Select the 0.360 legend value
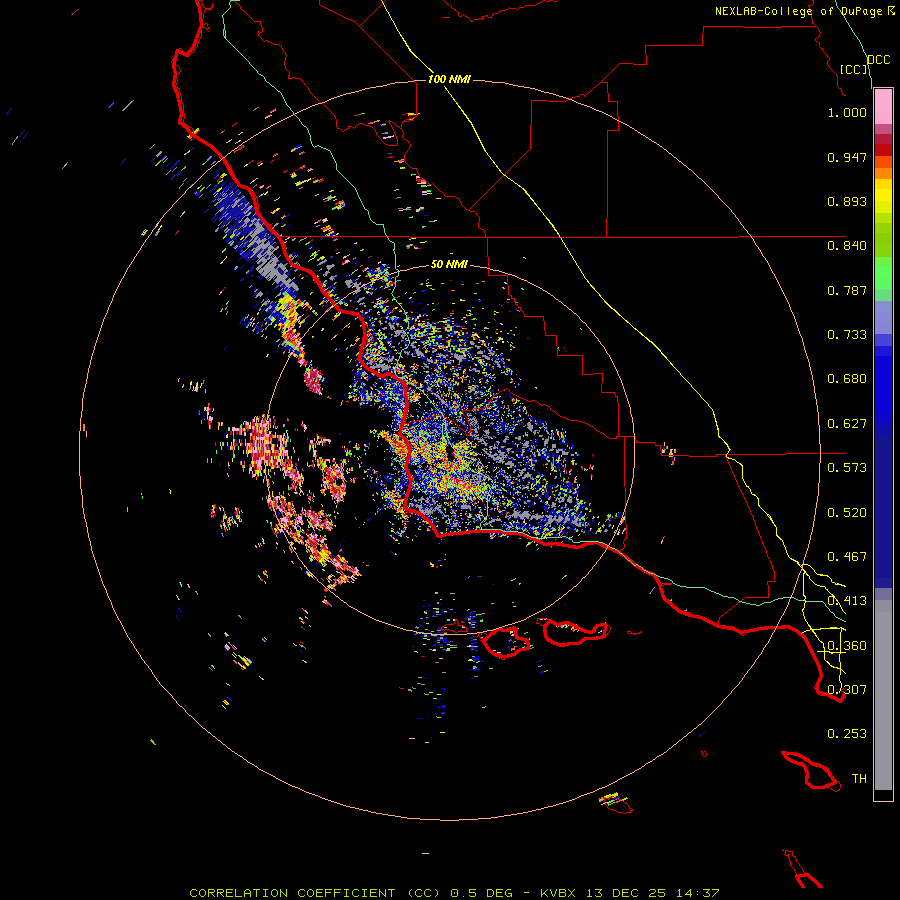The height and width of the screenshot is (900, 900). [847, 646]
